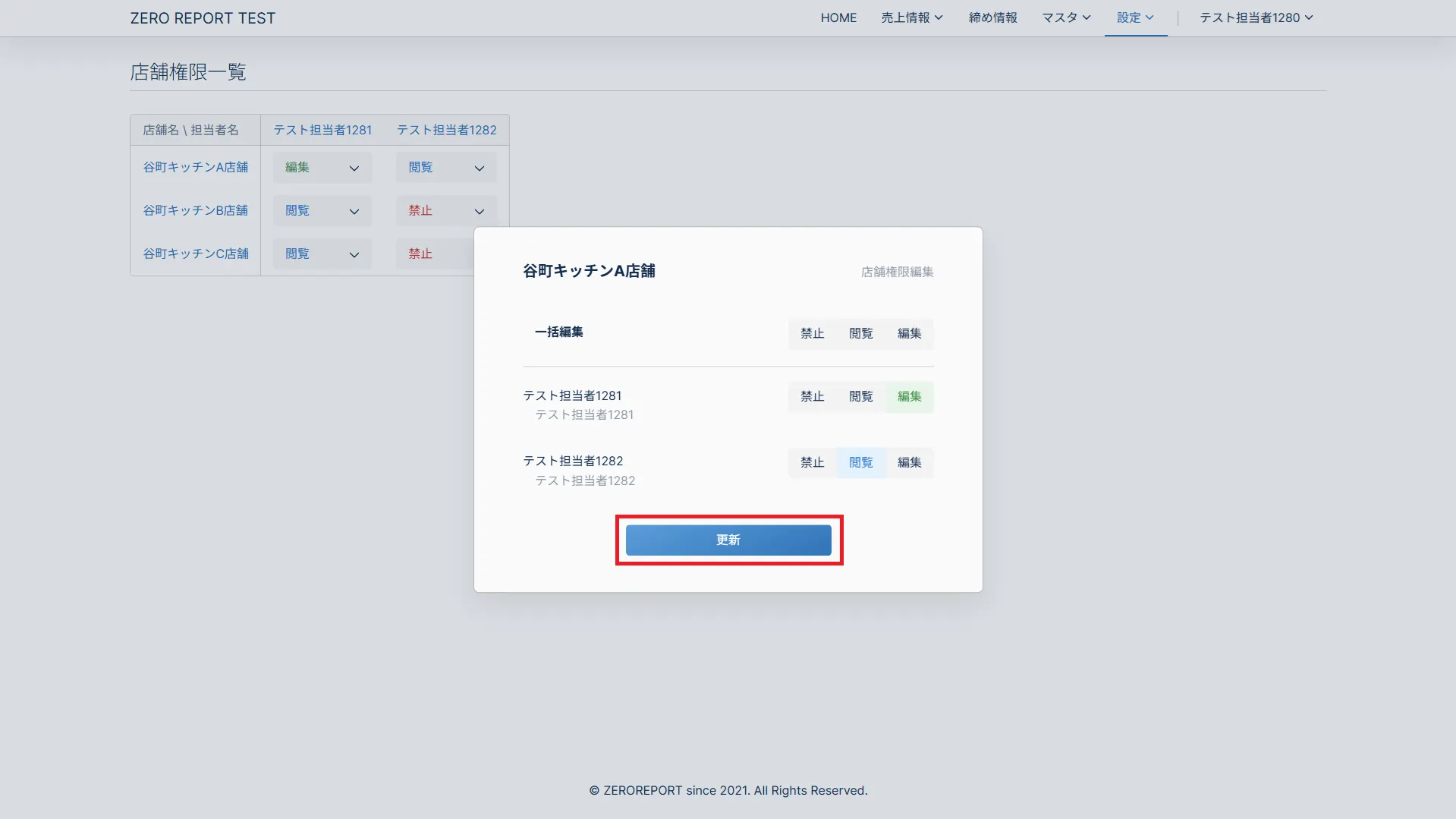
Task: Choose 禁止 in the 一括編集 row
Action: click(812, 333)
